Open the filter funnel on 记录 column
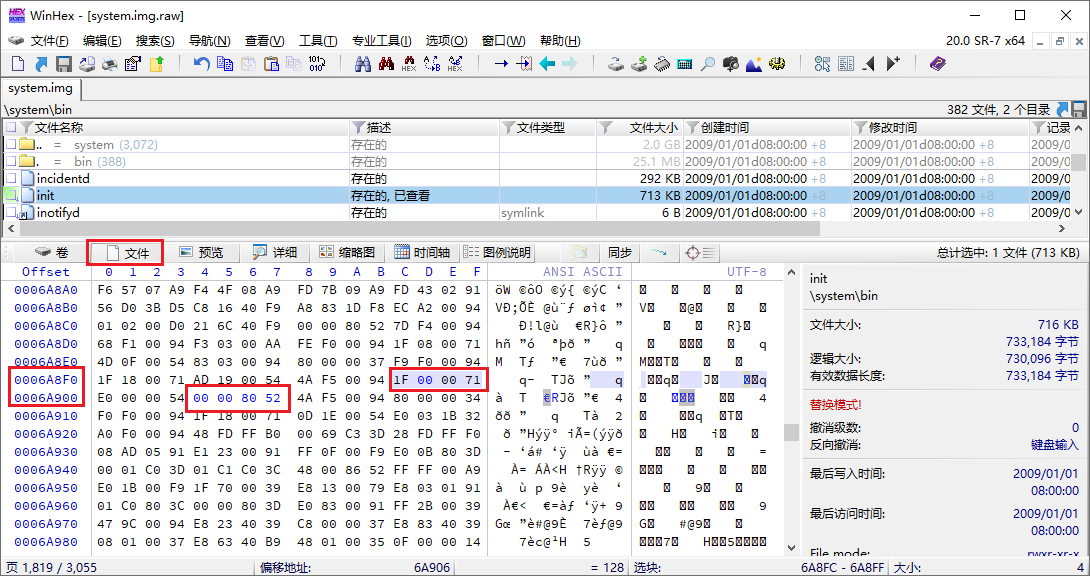Viewport: 1090px width, 576px height. pos(1039,128)
